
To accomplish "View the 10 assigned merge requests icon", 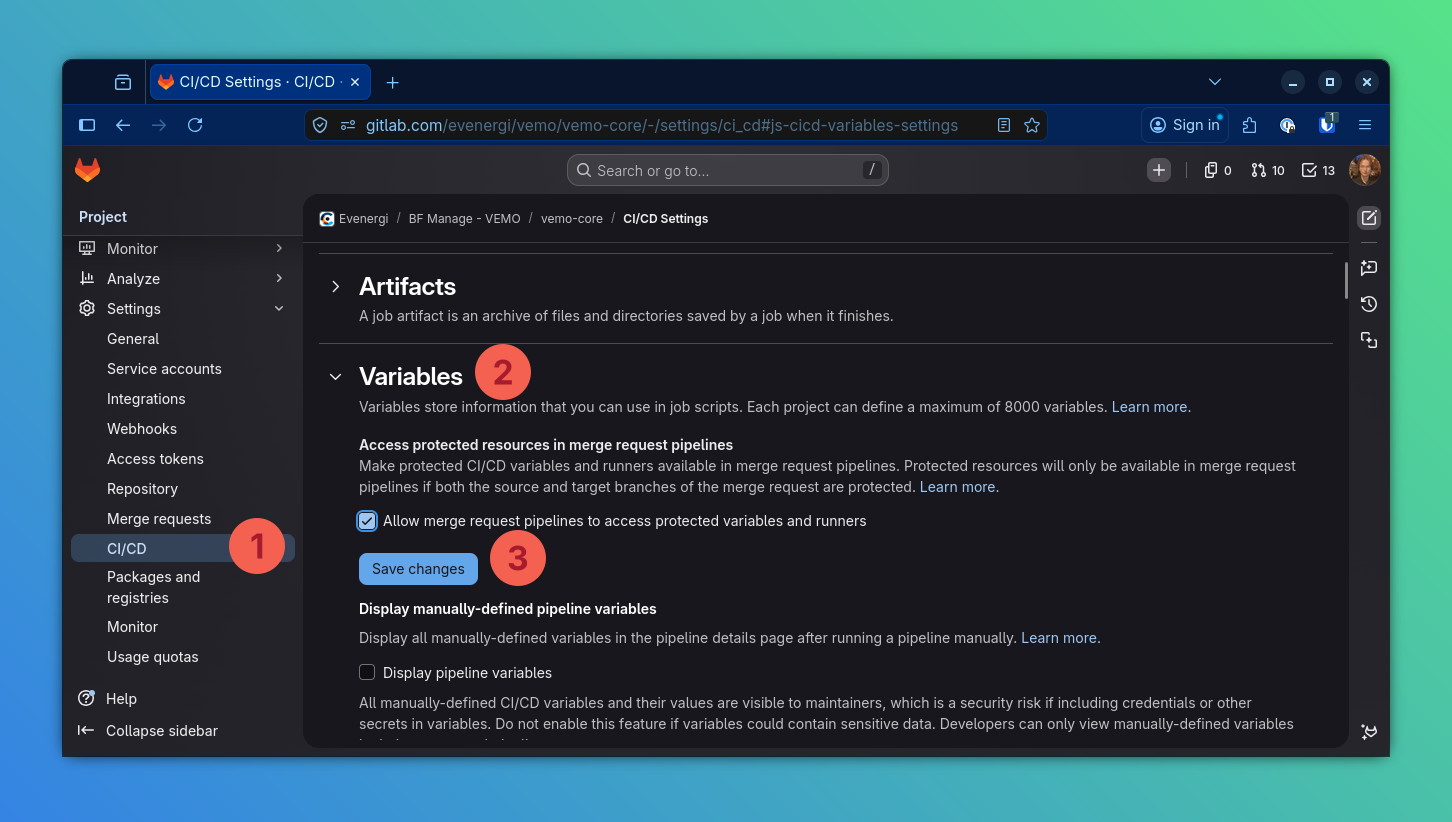I will click(1266, 170).
